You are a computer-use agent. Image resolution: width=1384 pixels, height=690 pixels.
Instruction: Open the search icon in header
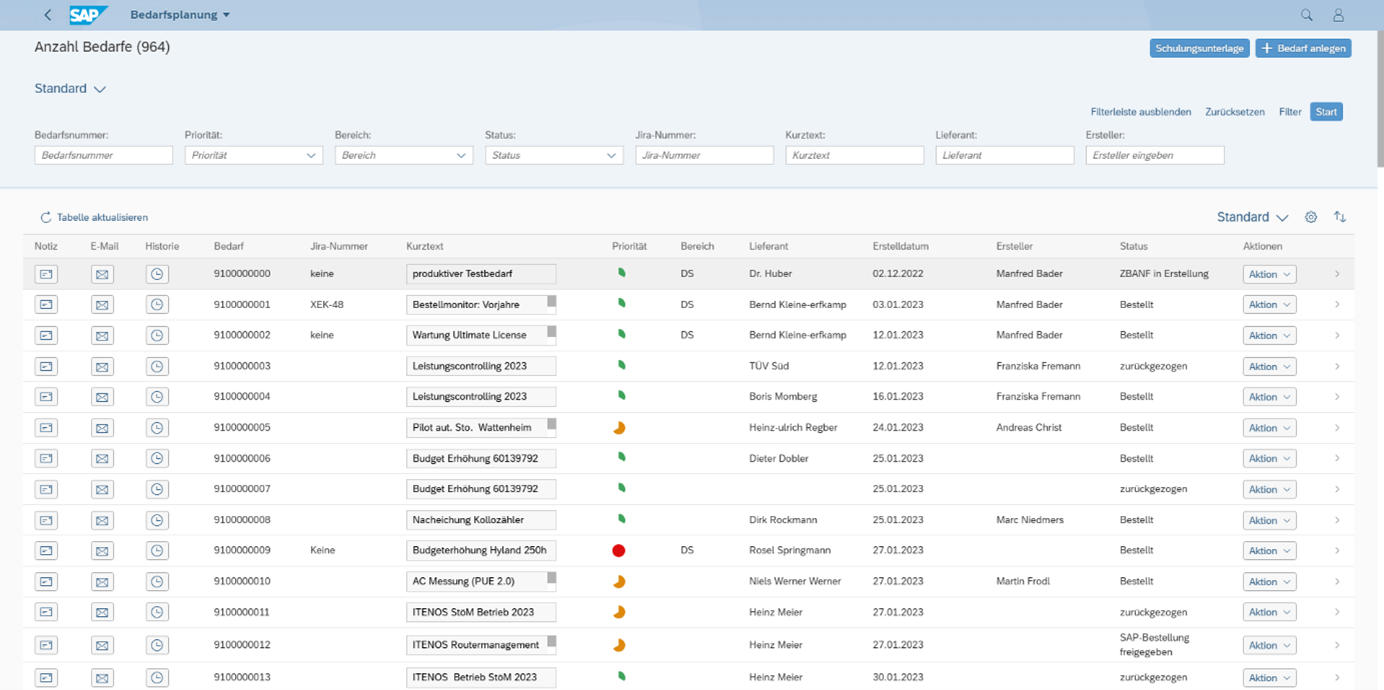coord(1306,15)
